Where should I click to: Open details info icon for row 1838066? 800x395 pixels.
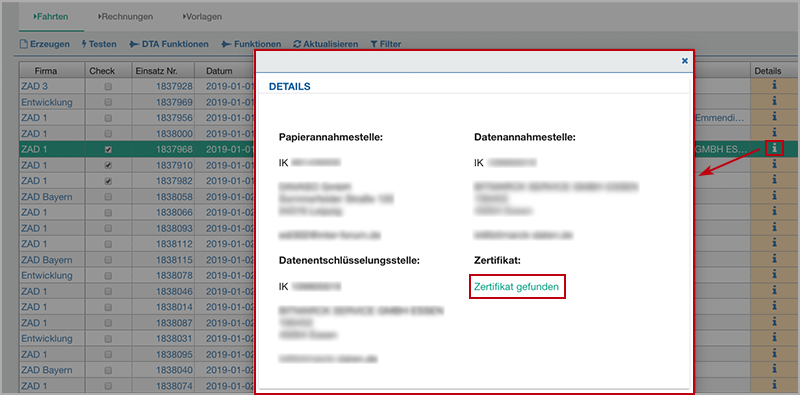tap(774, 212)
